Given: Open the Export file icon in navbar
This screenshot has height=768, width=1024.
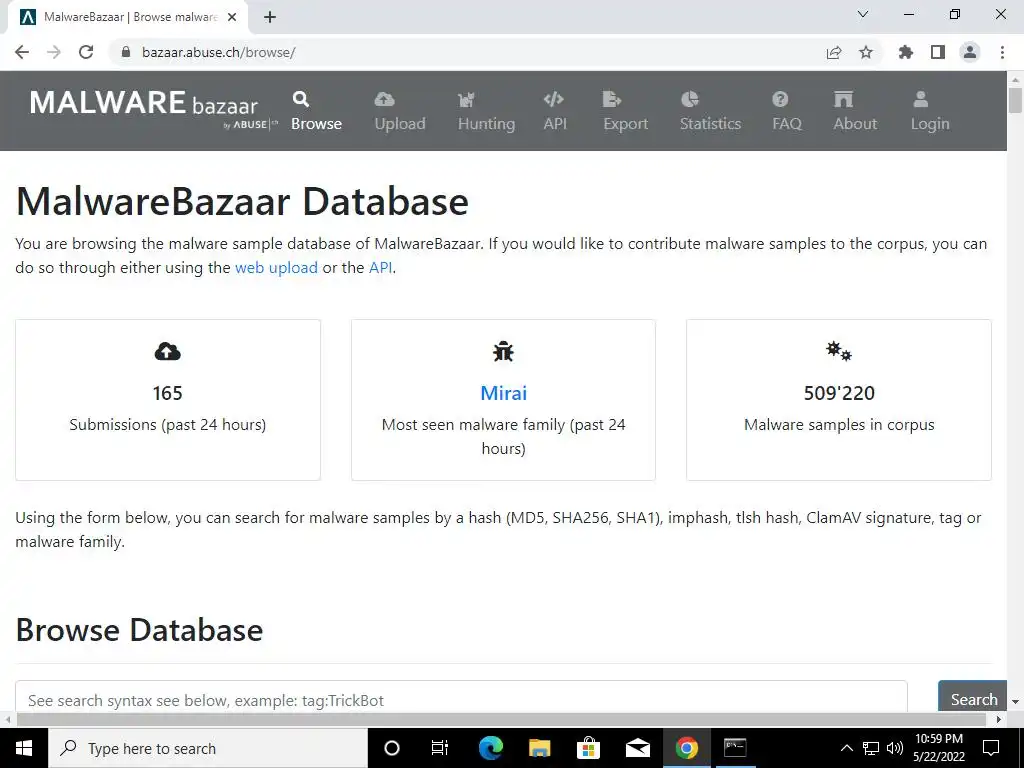Looking at the screenshot, I should tap(611, 99).
